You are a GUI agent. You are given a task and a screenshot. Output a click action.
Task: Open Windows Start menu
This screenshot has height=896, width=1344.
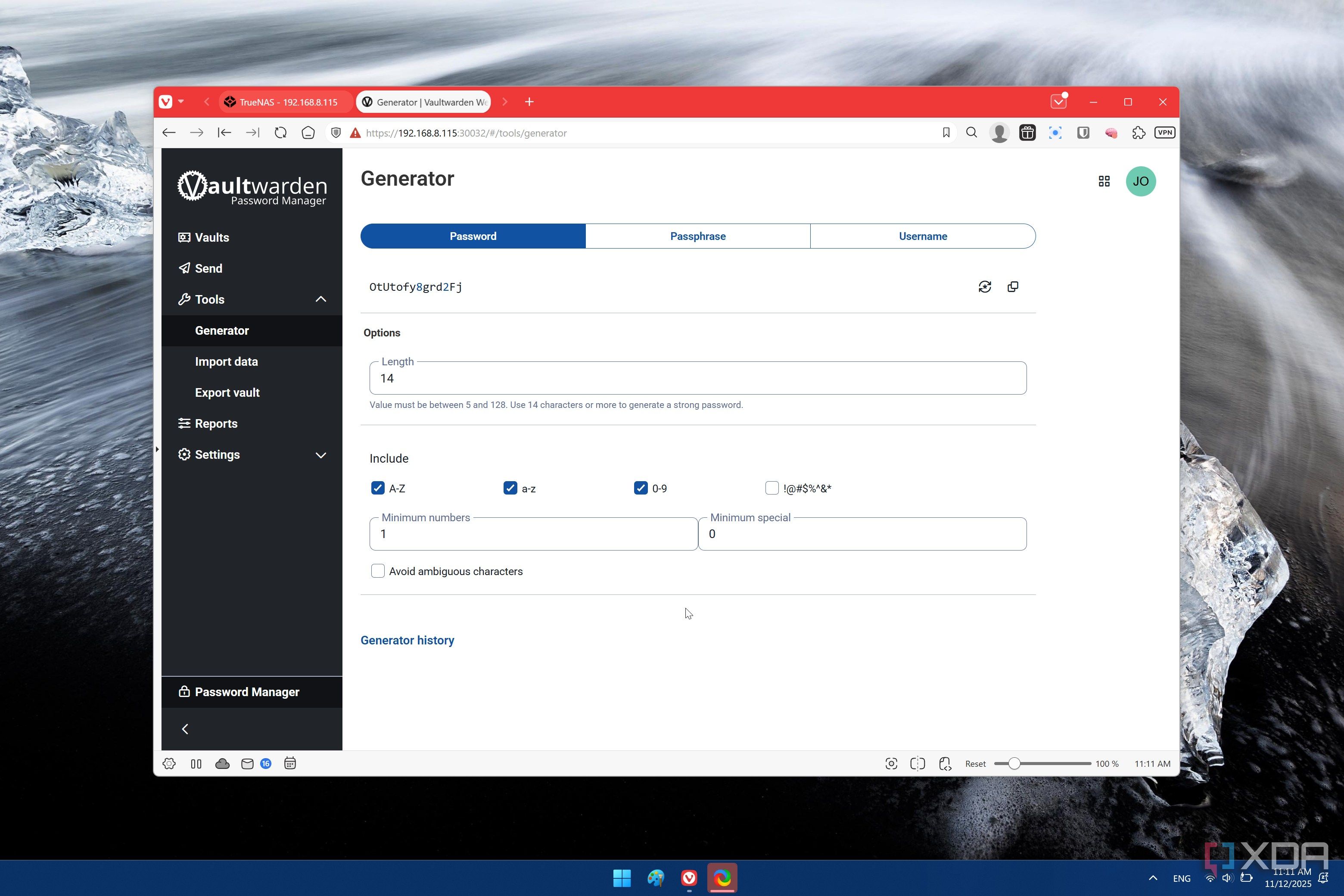click(622, 878)
